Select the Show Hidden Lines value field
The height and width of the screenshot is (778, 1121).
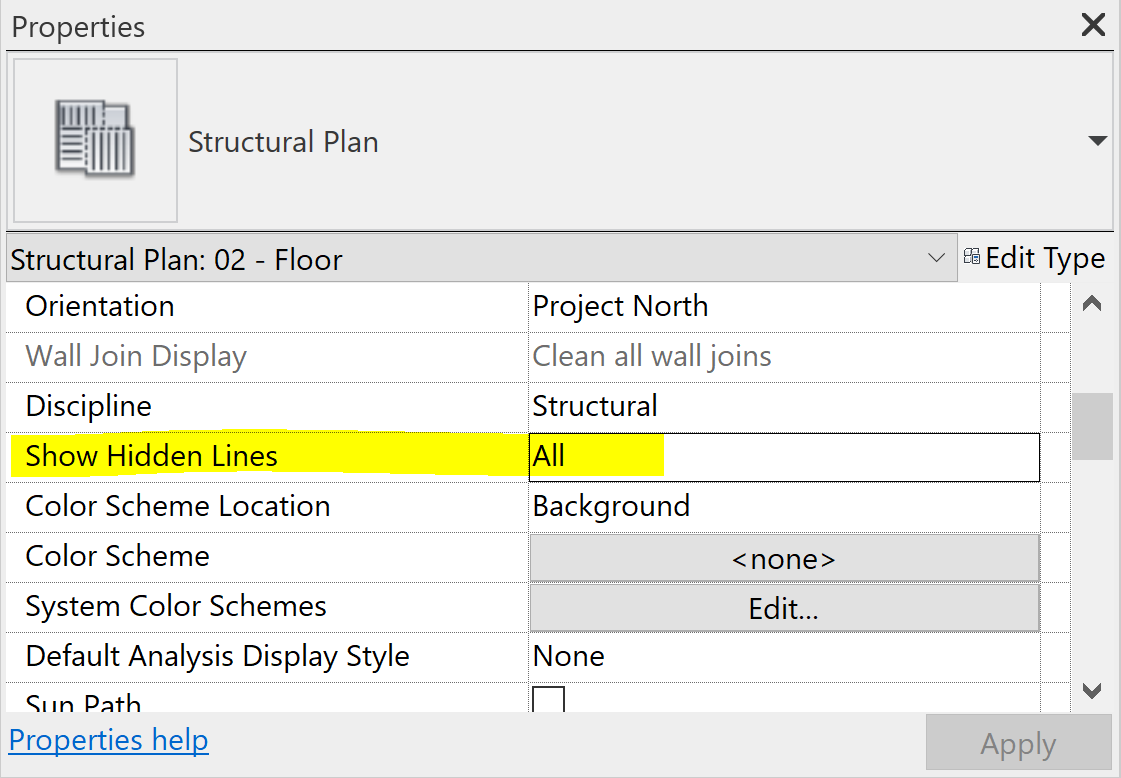pyautogui.click(x=784, y=457)
